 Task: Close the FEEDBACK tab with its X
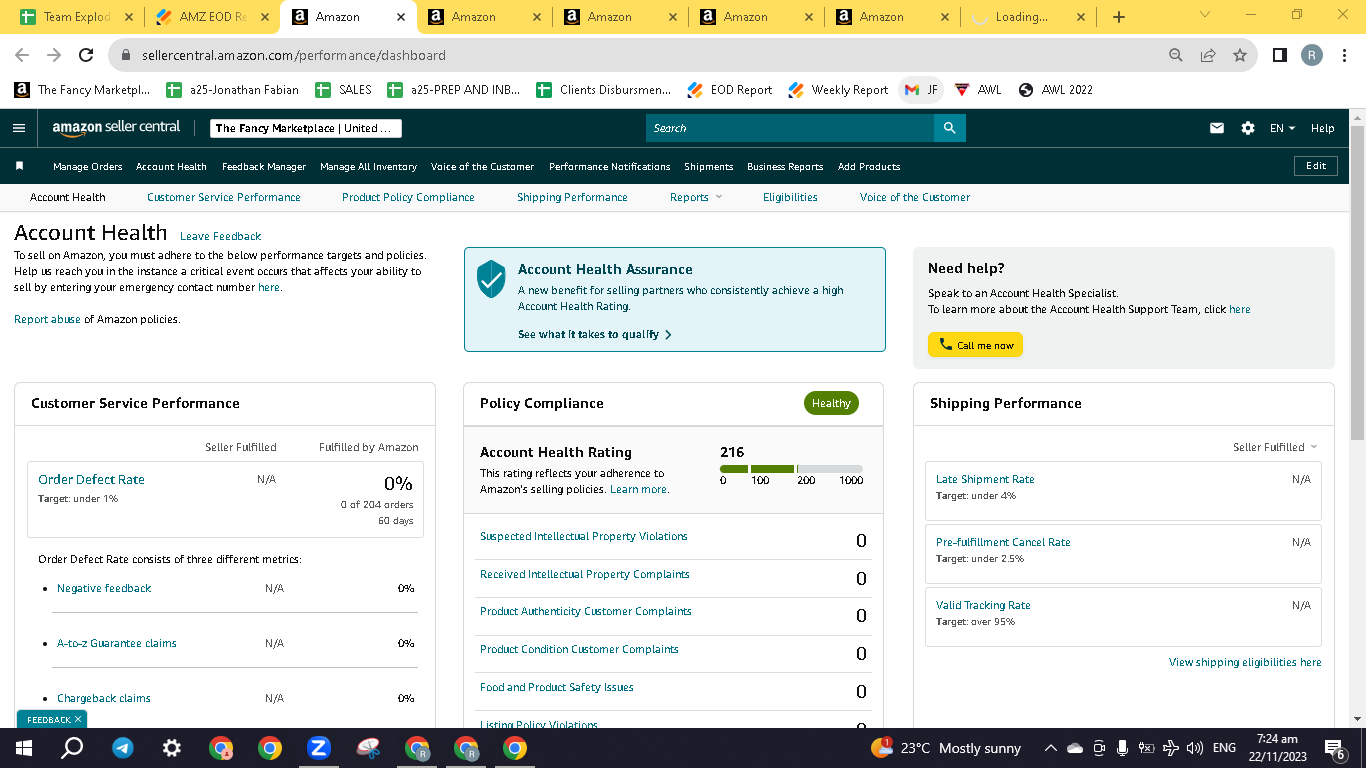coord(78,719)
